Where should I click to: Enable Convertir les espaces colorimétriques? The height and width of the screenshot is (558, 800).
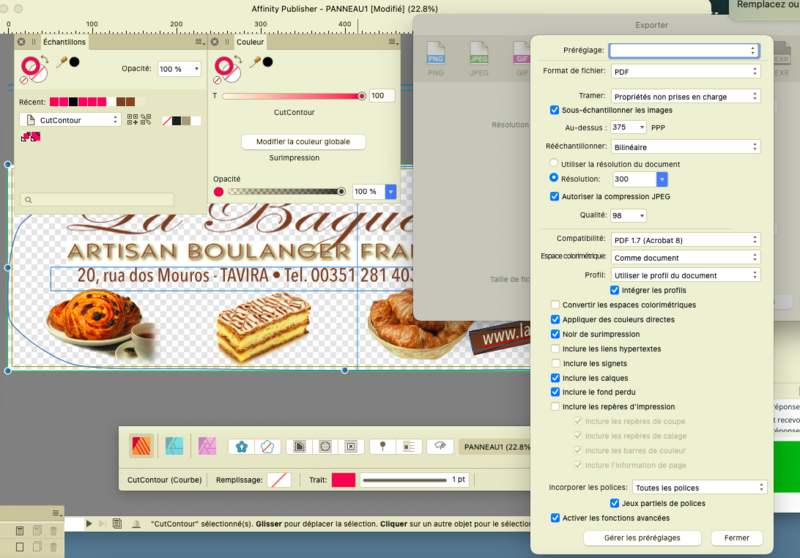[555, 305]
